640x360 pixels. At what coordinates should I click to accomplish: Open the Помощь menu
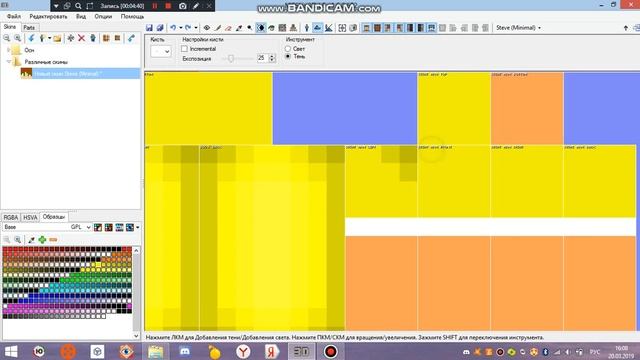pyautogui.click(x=132, y=16)
